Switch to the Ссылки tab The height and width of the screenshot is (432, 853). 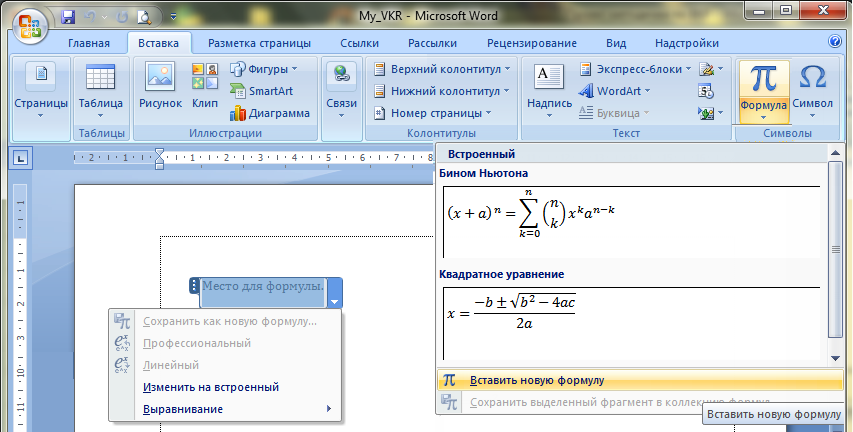click(360, 43)
